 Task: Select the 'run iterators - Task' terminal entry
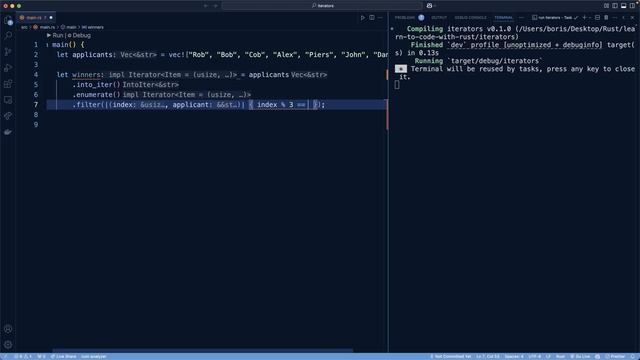(555, 18)
